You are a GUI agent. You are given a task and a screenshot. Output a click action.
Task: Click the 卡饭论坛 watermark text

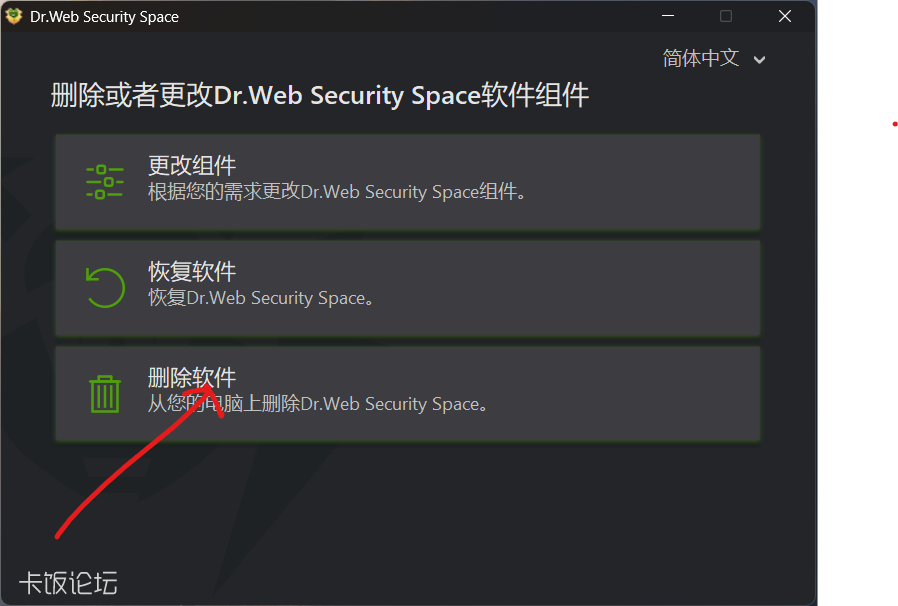(x=68, y=583)
